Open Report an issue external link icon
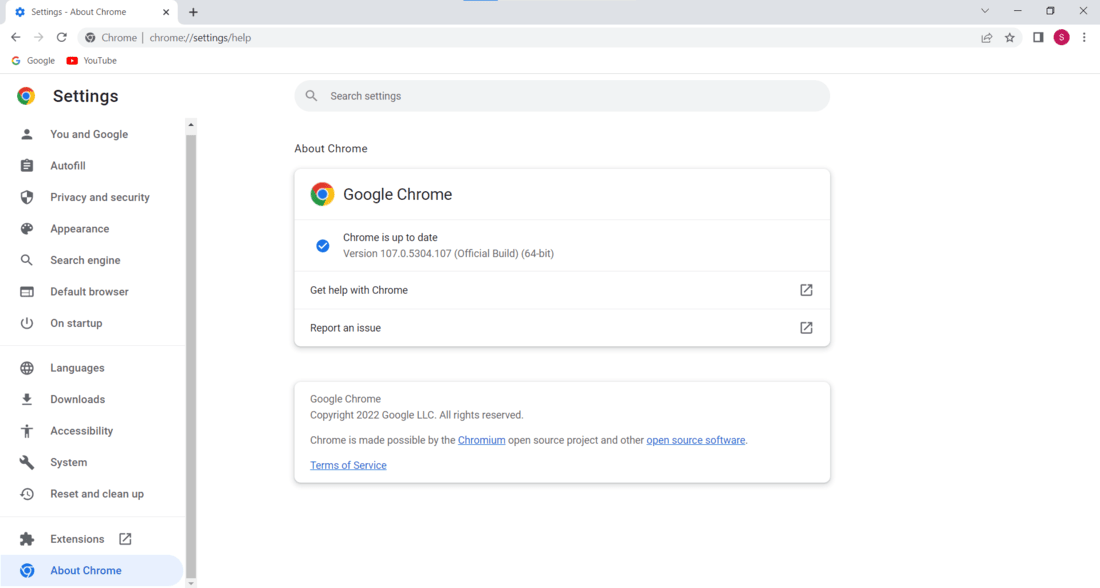This screenshot has width=1100, height=588. point(806,328)
